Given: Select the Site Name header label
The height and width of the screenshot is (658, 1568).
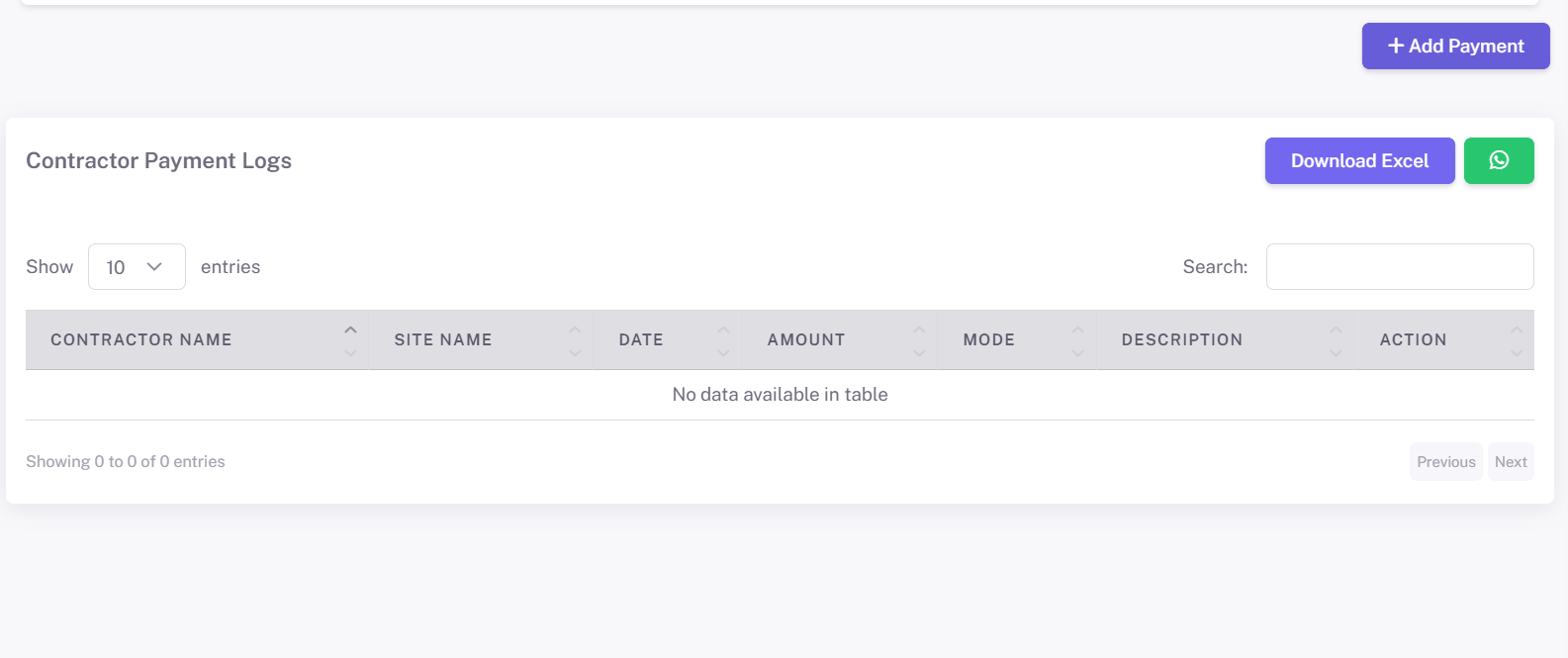Looking at the screenshot, I should click(443, 340).
